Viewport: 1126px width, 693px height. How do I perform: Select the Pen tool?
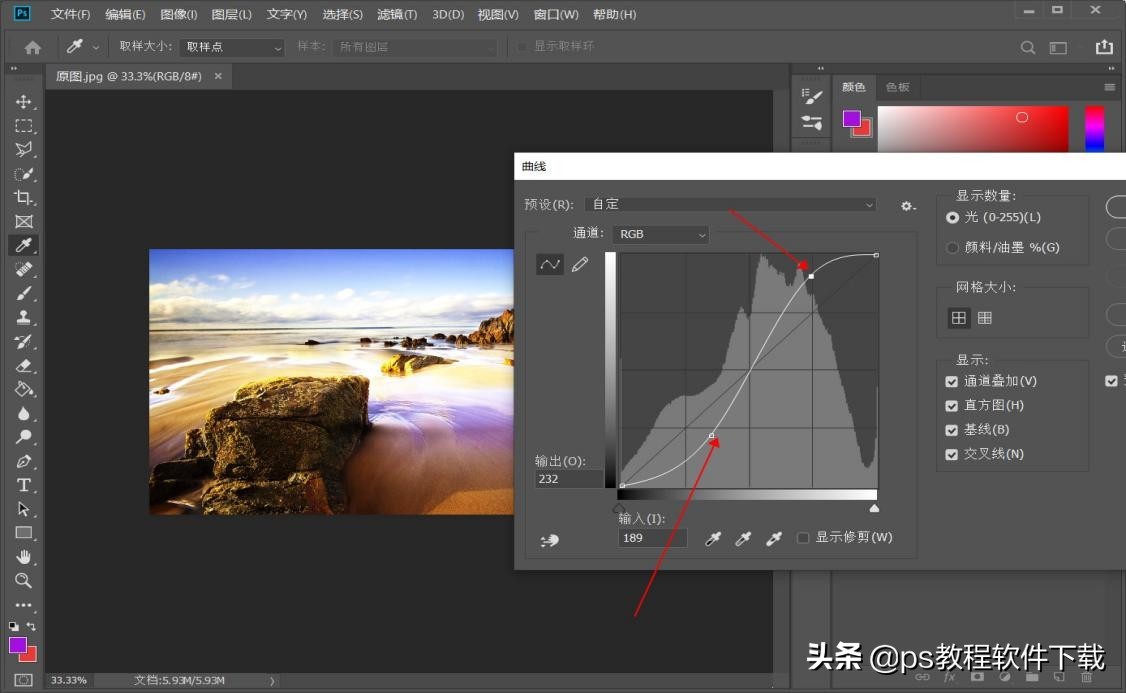(x=24, y=461)
